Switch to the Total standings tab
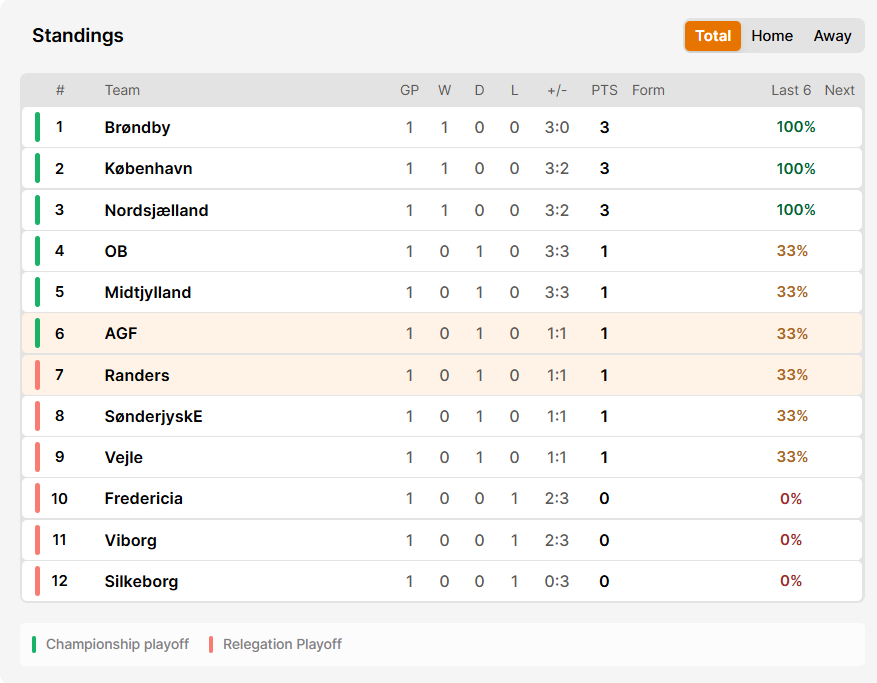Image resolution: width=877 pixels, height=683 pixels. (x=713, y=36)
